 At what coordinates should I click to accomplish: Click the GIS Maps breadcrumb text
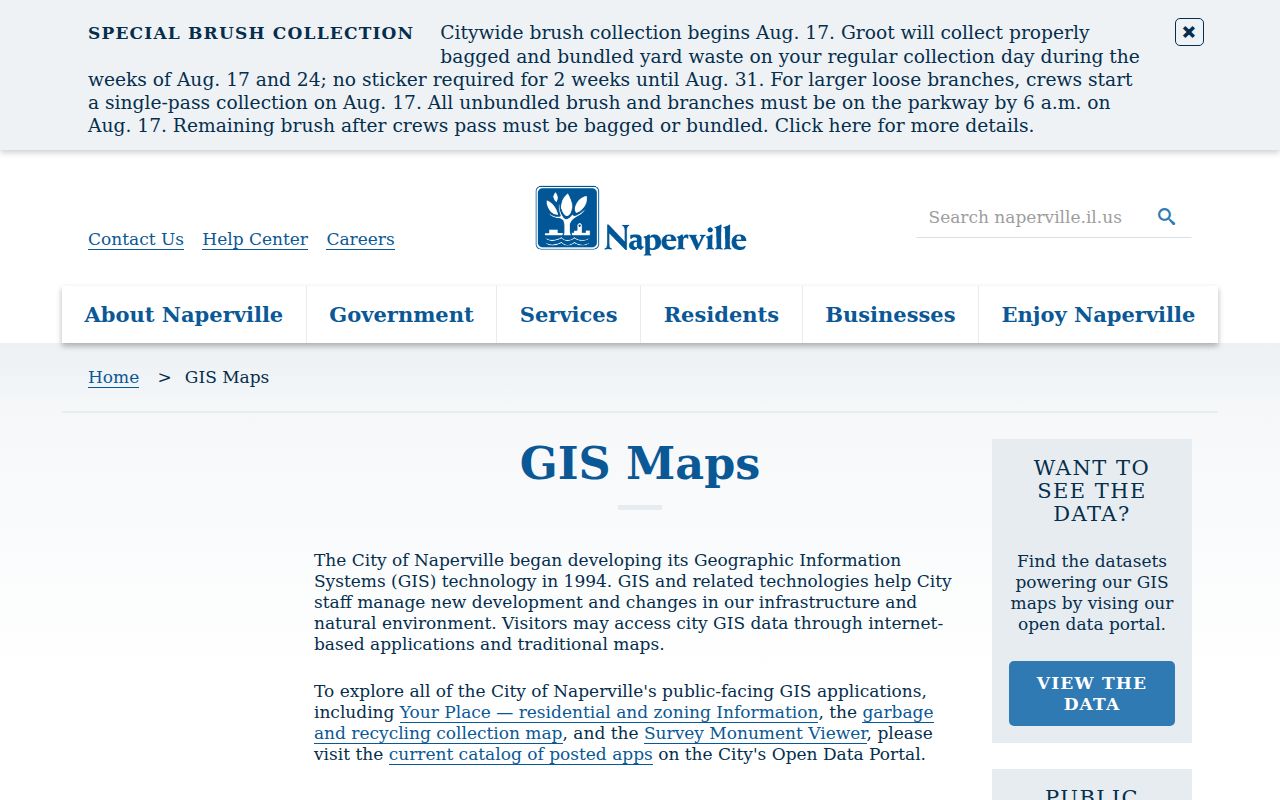pyautogui.click(x=227, y=377)
